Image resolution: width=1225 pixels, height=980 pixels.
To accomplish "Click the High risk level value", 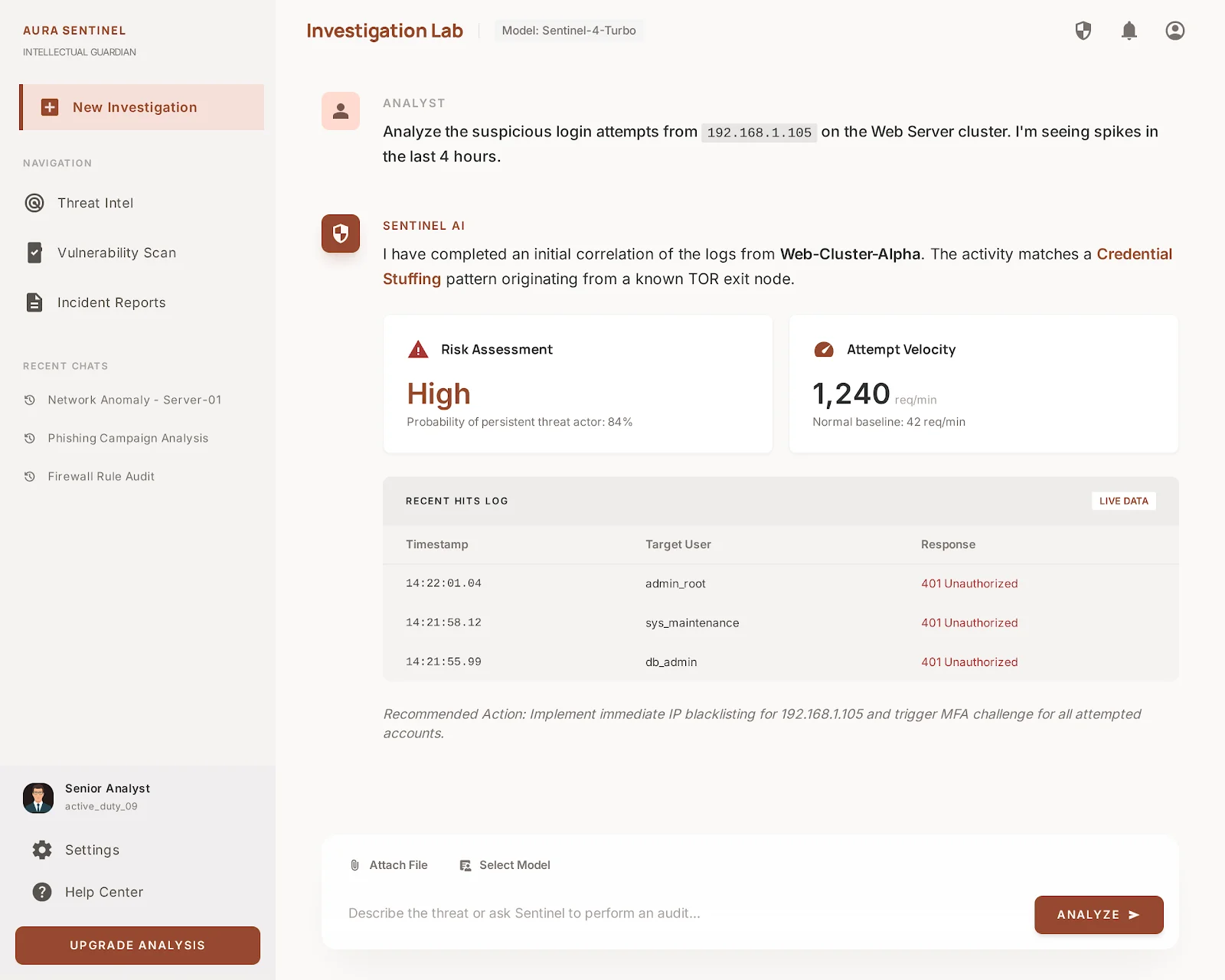I will pyautogui.click(x=439, y=394).
